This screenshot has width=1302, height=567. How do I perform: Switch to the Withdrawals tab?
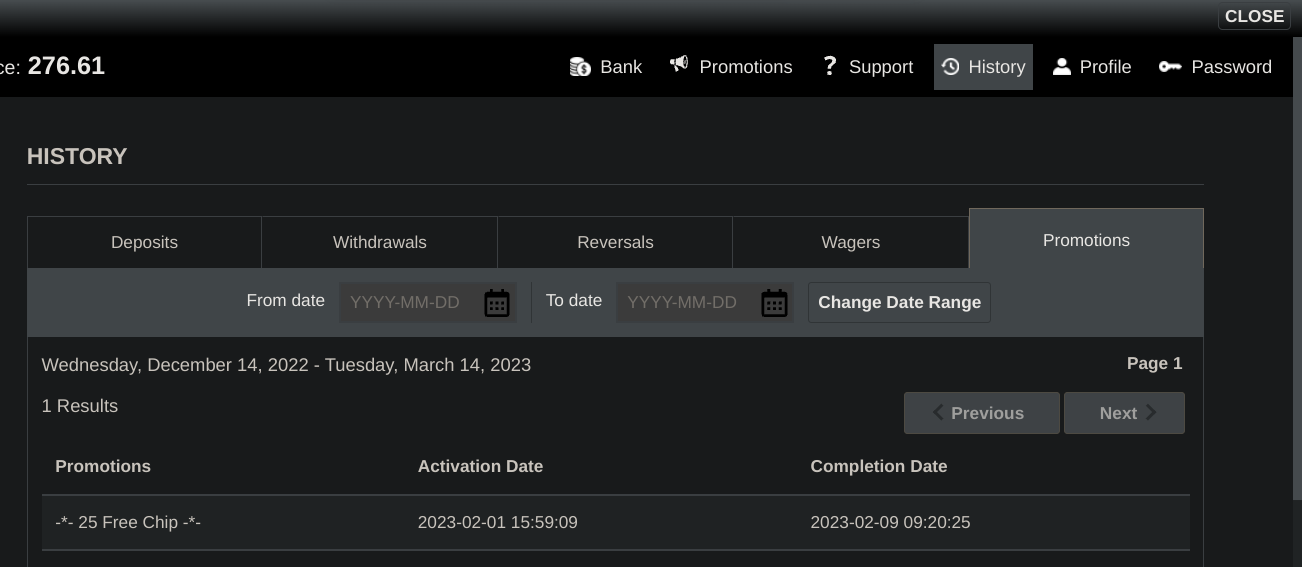379,242
